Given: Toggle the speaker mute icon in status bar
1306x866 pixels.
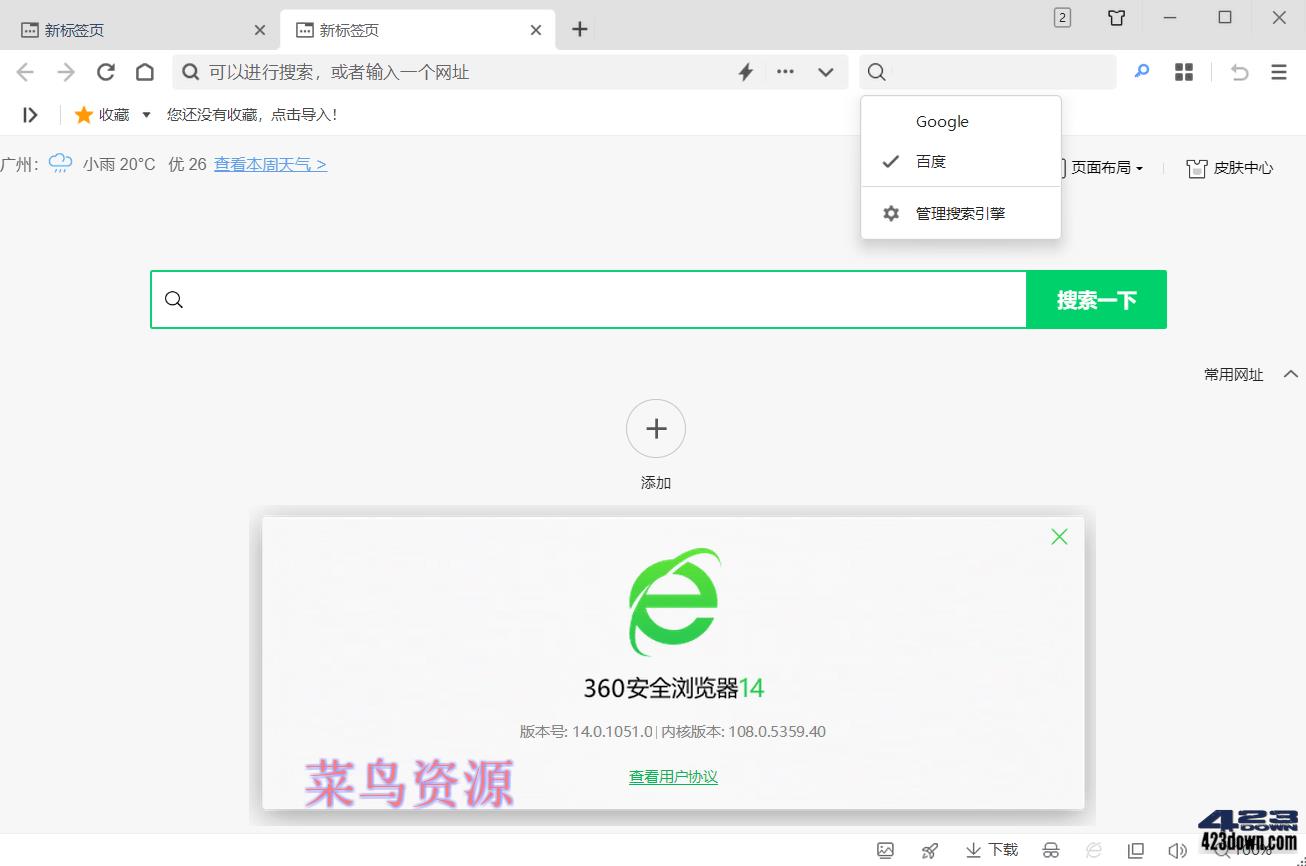Looking at the screenshot, I should [1178, 849].
